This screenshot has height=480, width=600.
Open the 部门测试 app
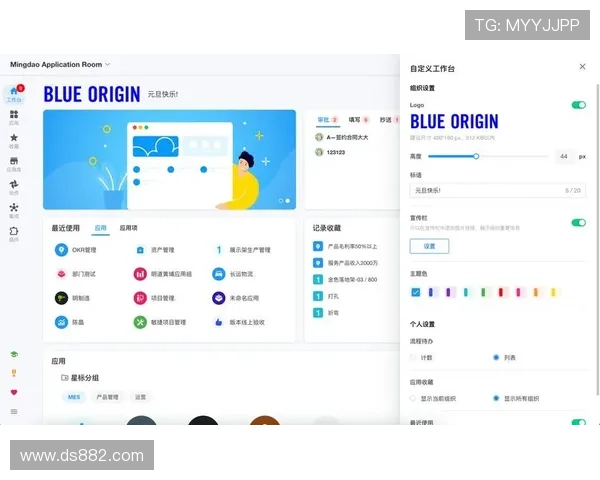point(76,274)
